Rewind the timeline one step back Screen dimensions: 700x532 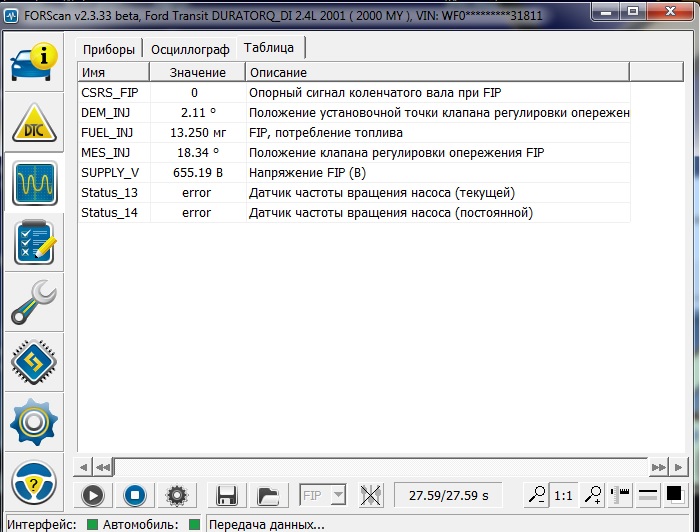click(x=103, y=467)
